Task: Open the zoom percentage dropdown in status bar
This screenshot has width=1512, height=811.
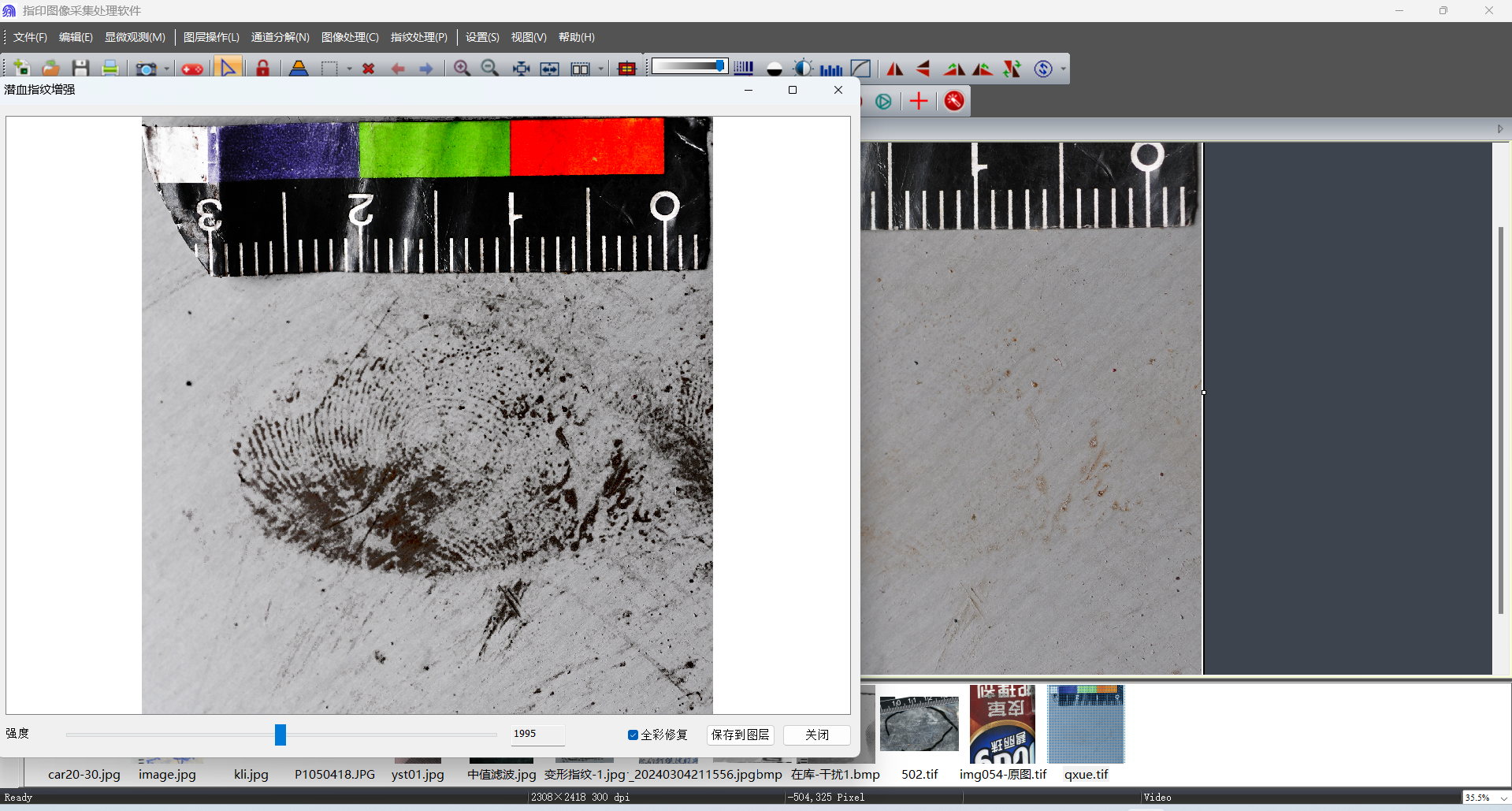Action: coord(1503,798)
